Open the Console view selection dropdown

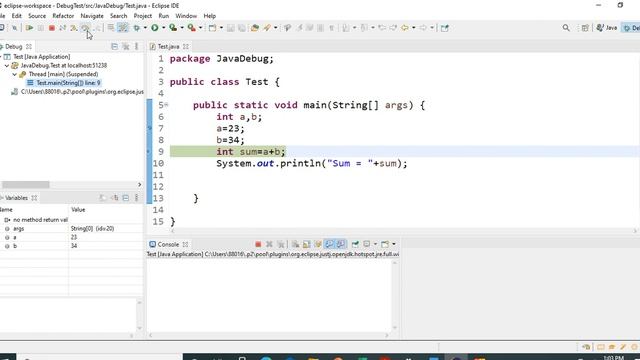375,244
